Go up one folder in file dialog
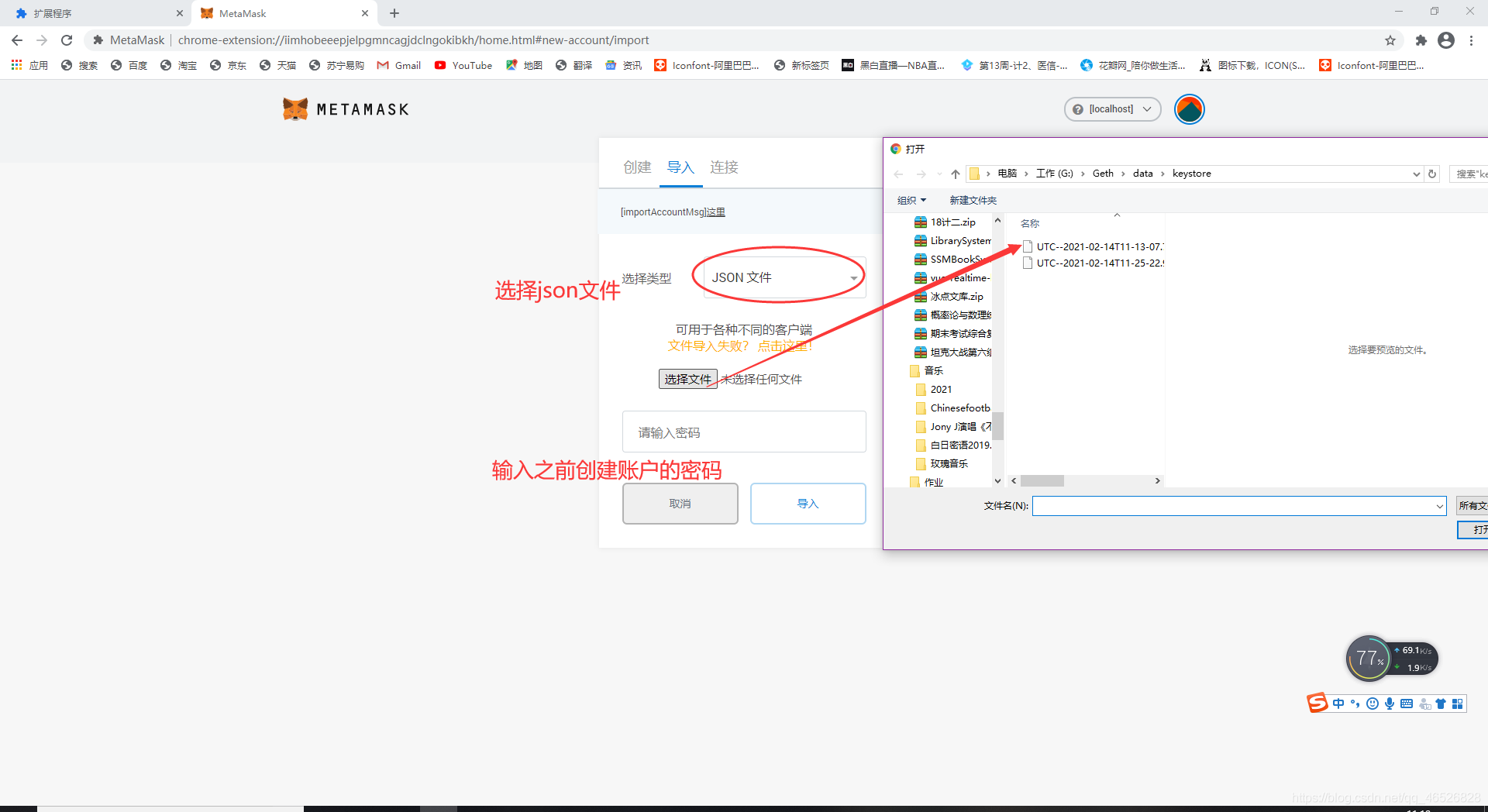 [x=955, y=174]
